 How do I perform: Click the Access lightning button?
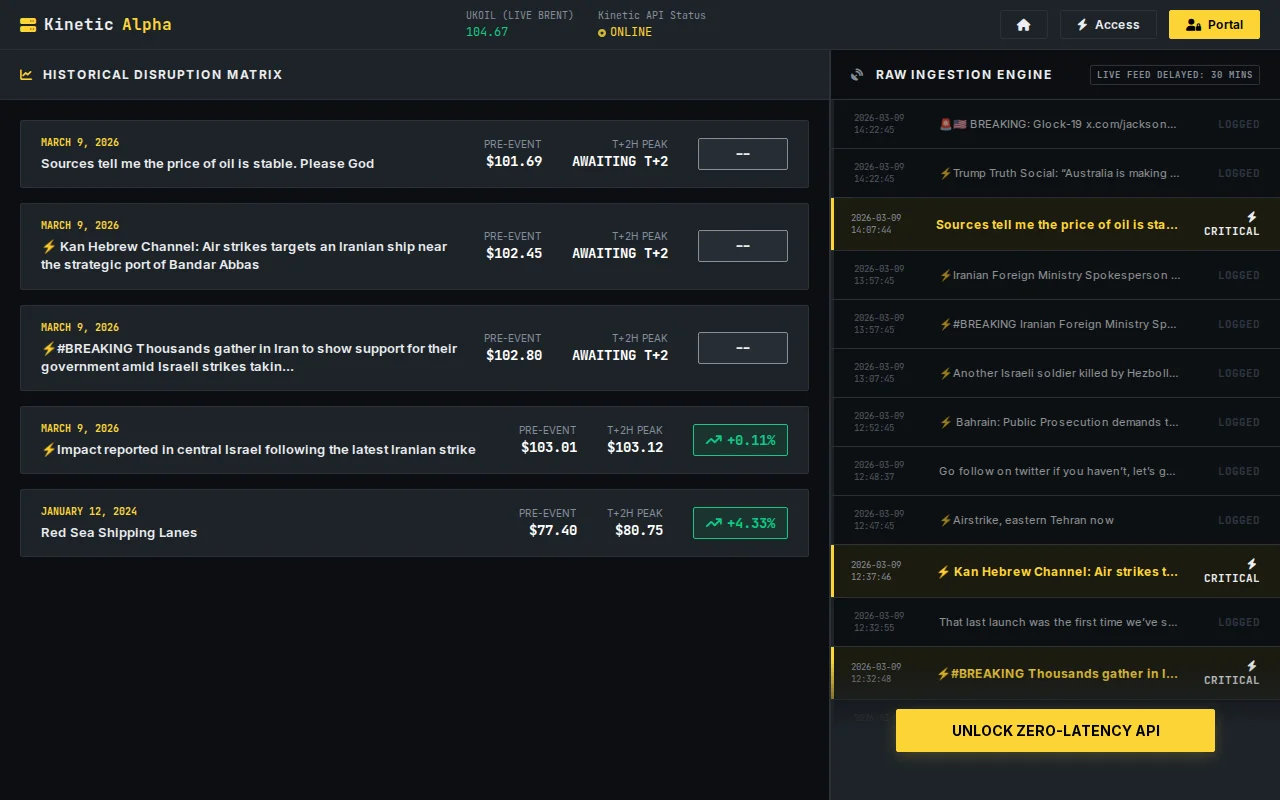[1108, 25]
